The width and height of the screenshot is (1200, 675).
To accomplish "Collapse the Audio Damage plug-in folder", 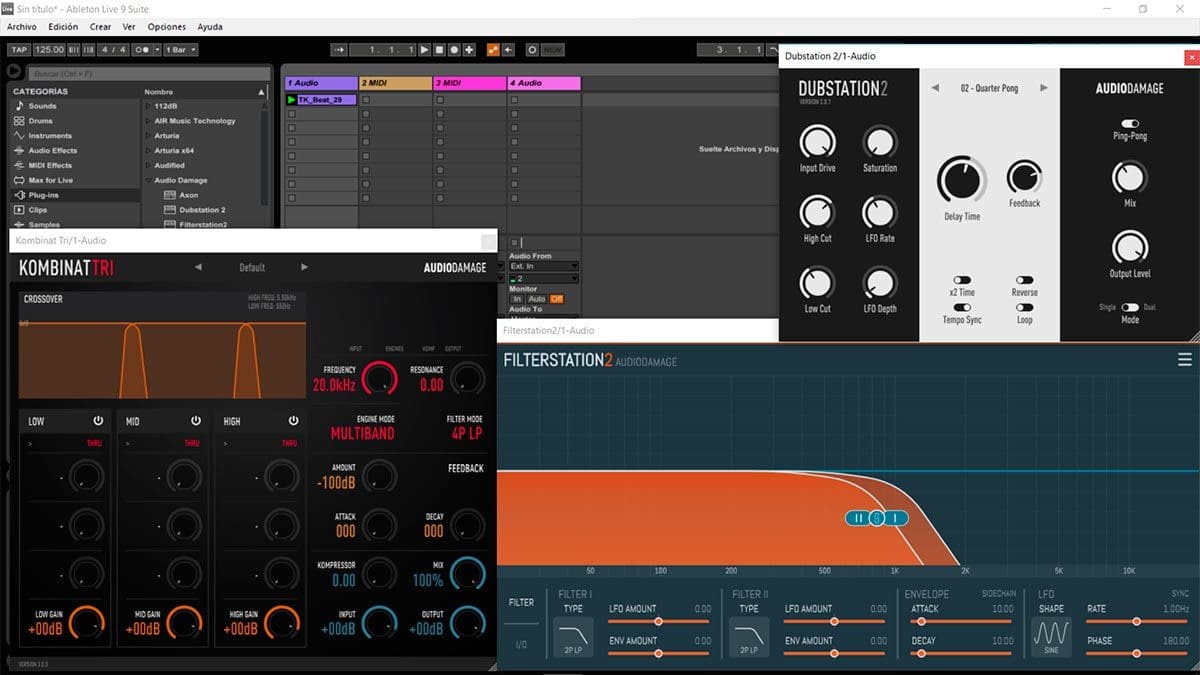I will (x=149, y=181).
